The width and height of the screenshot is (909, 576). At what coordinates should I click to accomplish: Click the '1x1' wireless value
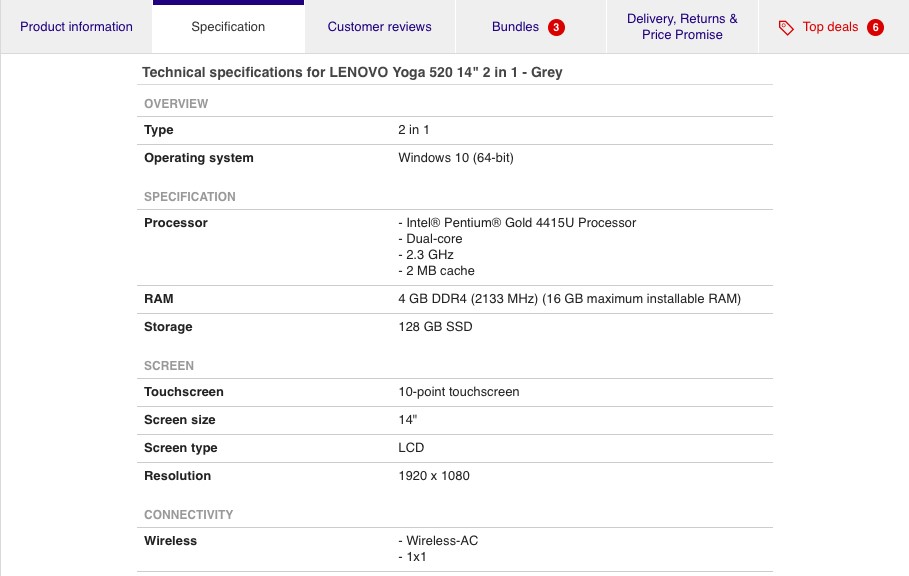[x=412, y=557]
